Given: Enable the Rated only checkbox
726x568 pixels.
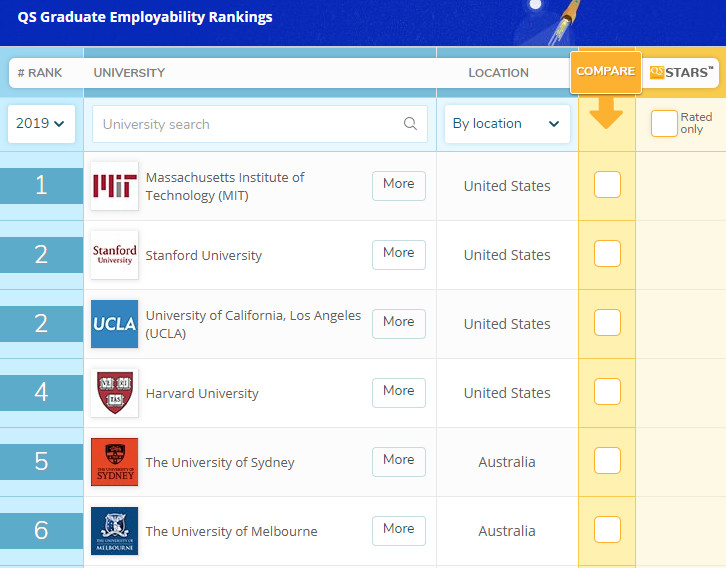Looking at the screenshot, I should 664,124.
